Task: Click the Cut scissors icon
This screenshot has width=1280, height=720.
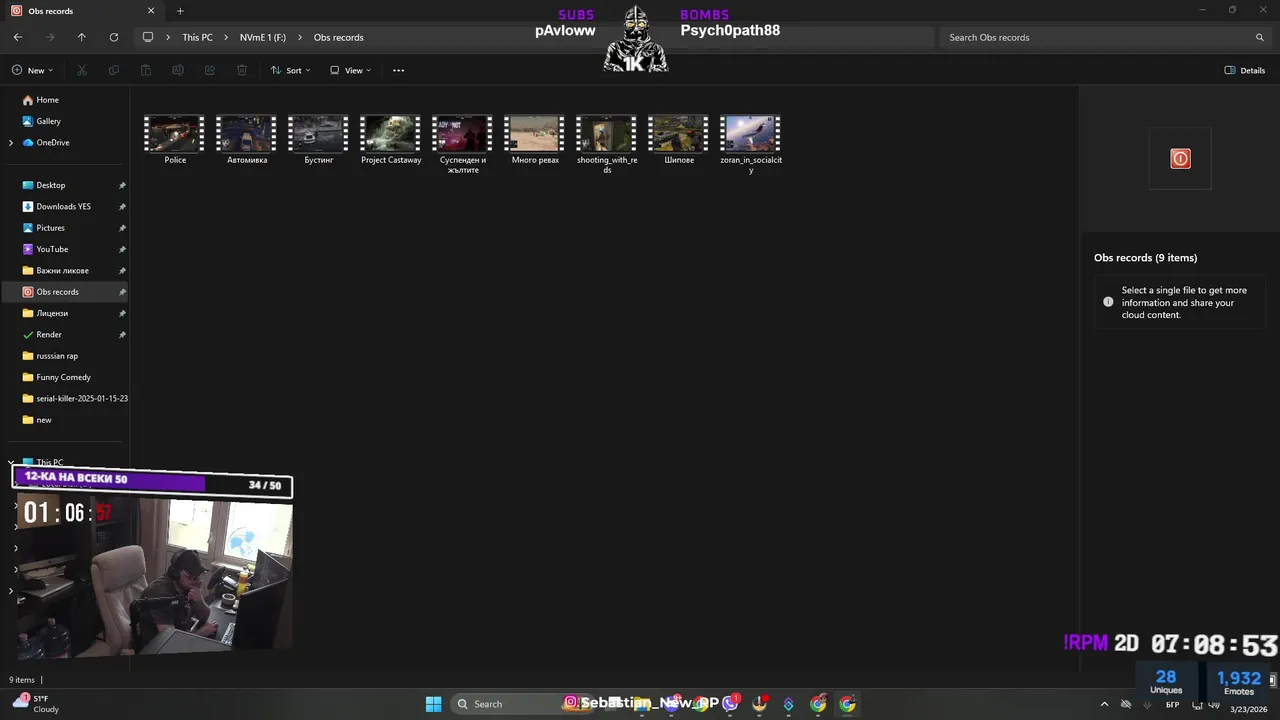Action: [82, 70]
